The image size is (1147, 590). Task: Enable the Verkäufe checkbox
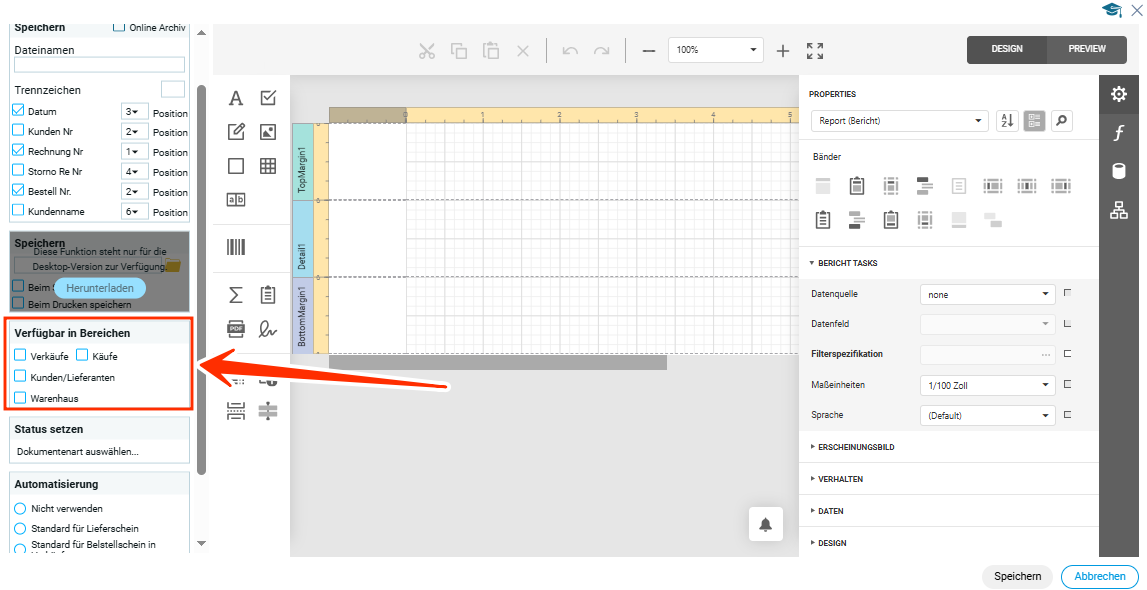(x=20, y=355)
